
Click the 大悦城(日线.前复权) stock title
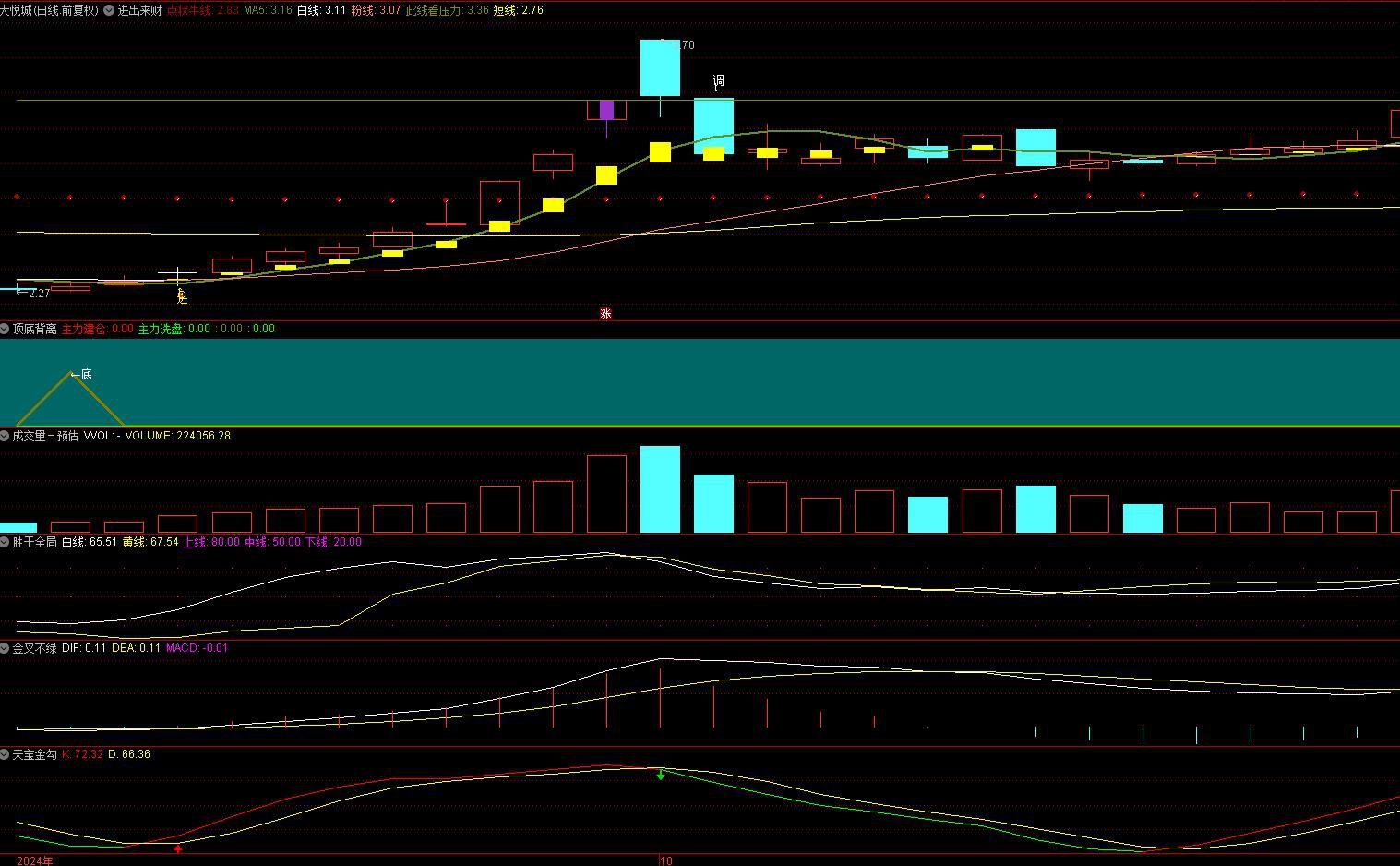pos(49,10)
